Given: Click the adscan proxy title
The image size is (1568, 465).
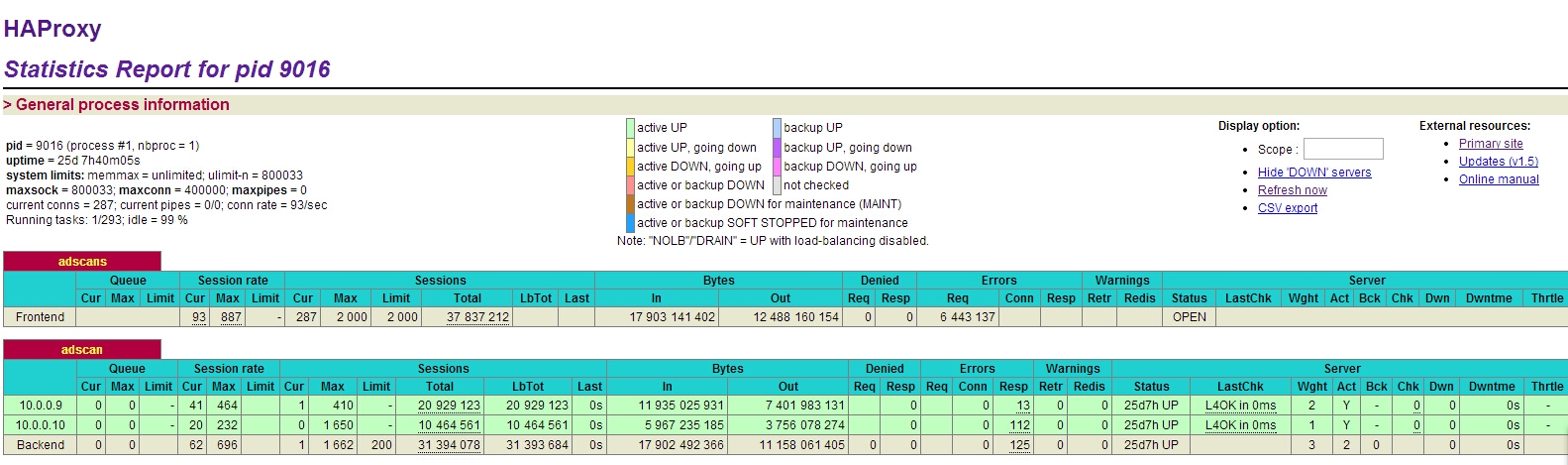Looking at the screenshot, I should coord(82,350).
